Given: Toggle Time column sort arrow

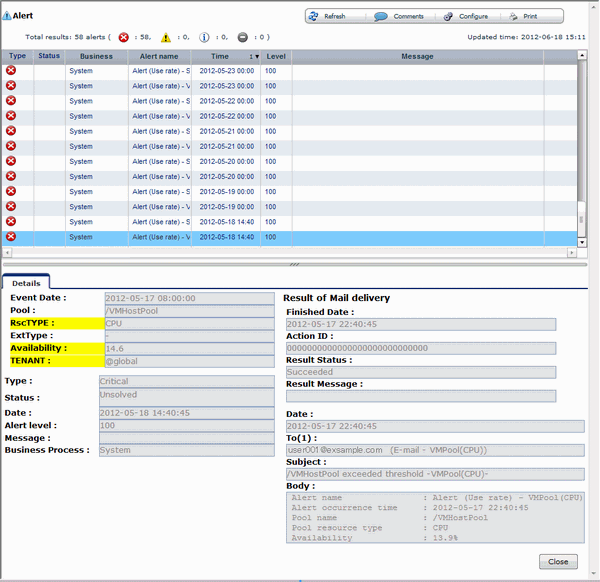Looking at the screenshot, I should (x=256, y=57).
